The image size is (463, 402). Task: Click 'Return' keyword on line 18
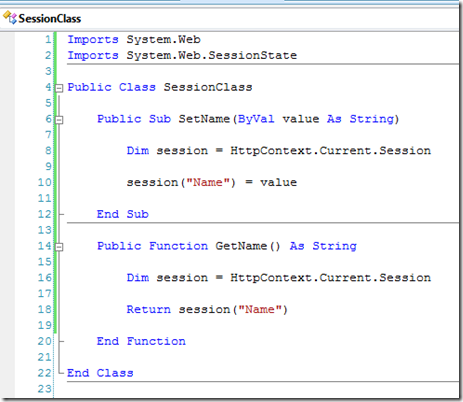(x=149, y=309)
